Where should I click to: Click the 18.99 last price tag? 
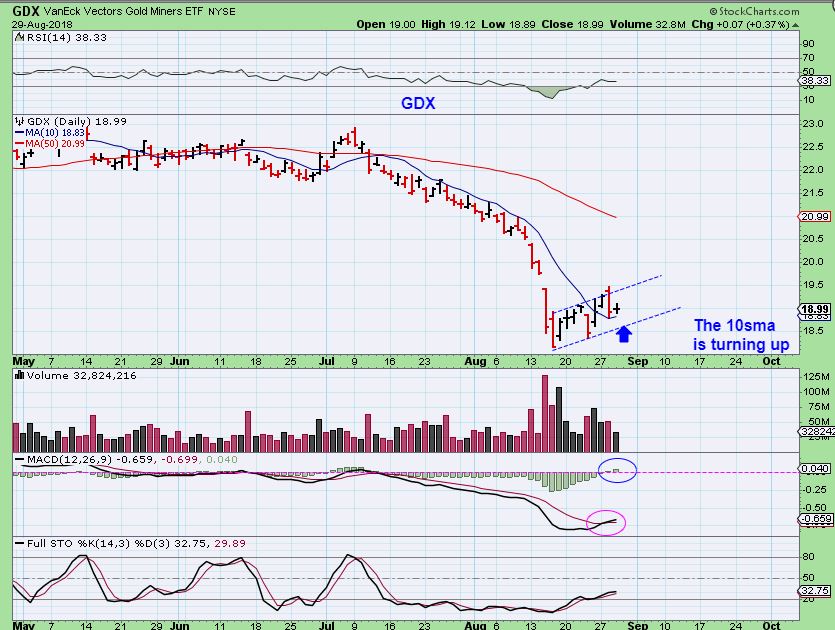(815, 309)
